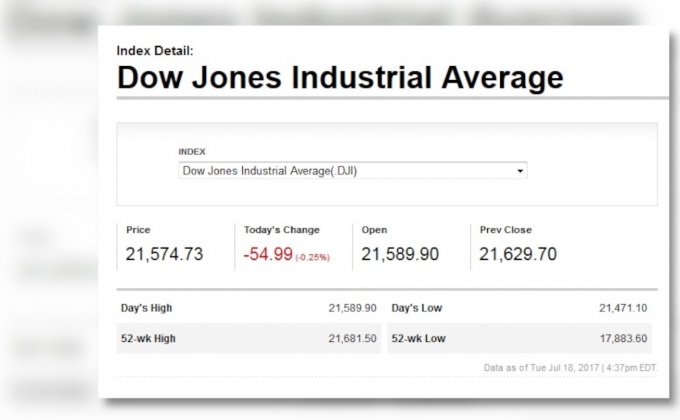
Task: Click the Prev Close value 21,629.70
Action: [x=518, y=254]
